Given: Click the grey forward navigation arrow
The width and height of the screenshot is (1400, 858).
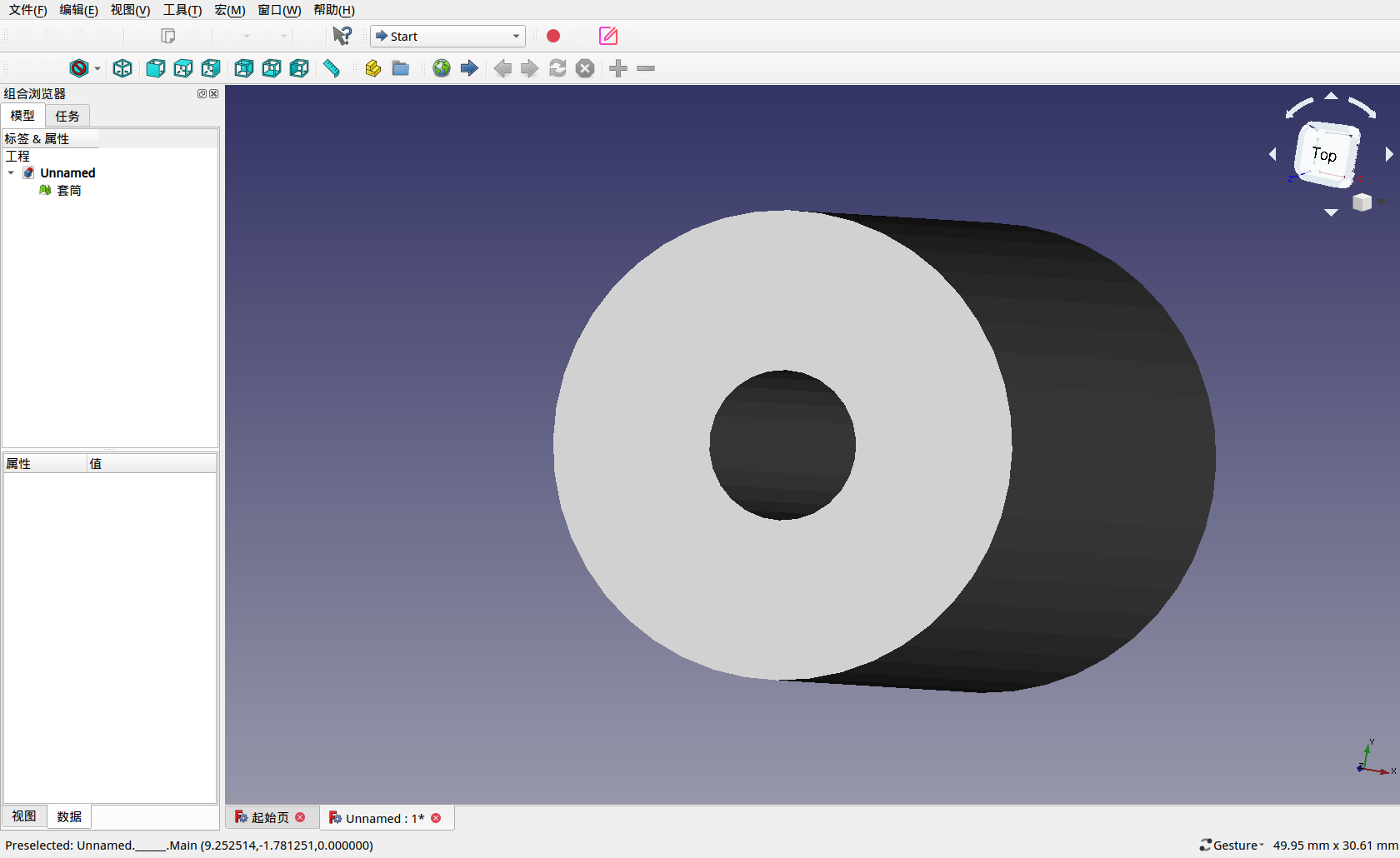Looking at the screenshot, I should coord(530,68).
